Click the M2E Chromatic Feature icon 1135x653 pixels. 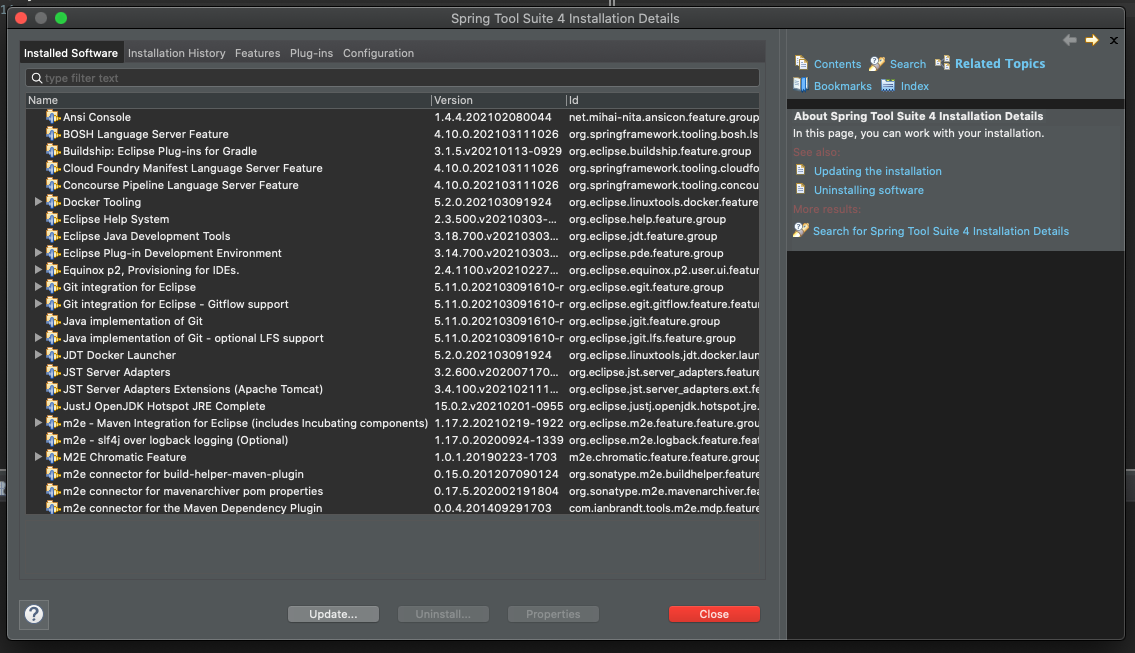click(x=53, y=456)
